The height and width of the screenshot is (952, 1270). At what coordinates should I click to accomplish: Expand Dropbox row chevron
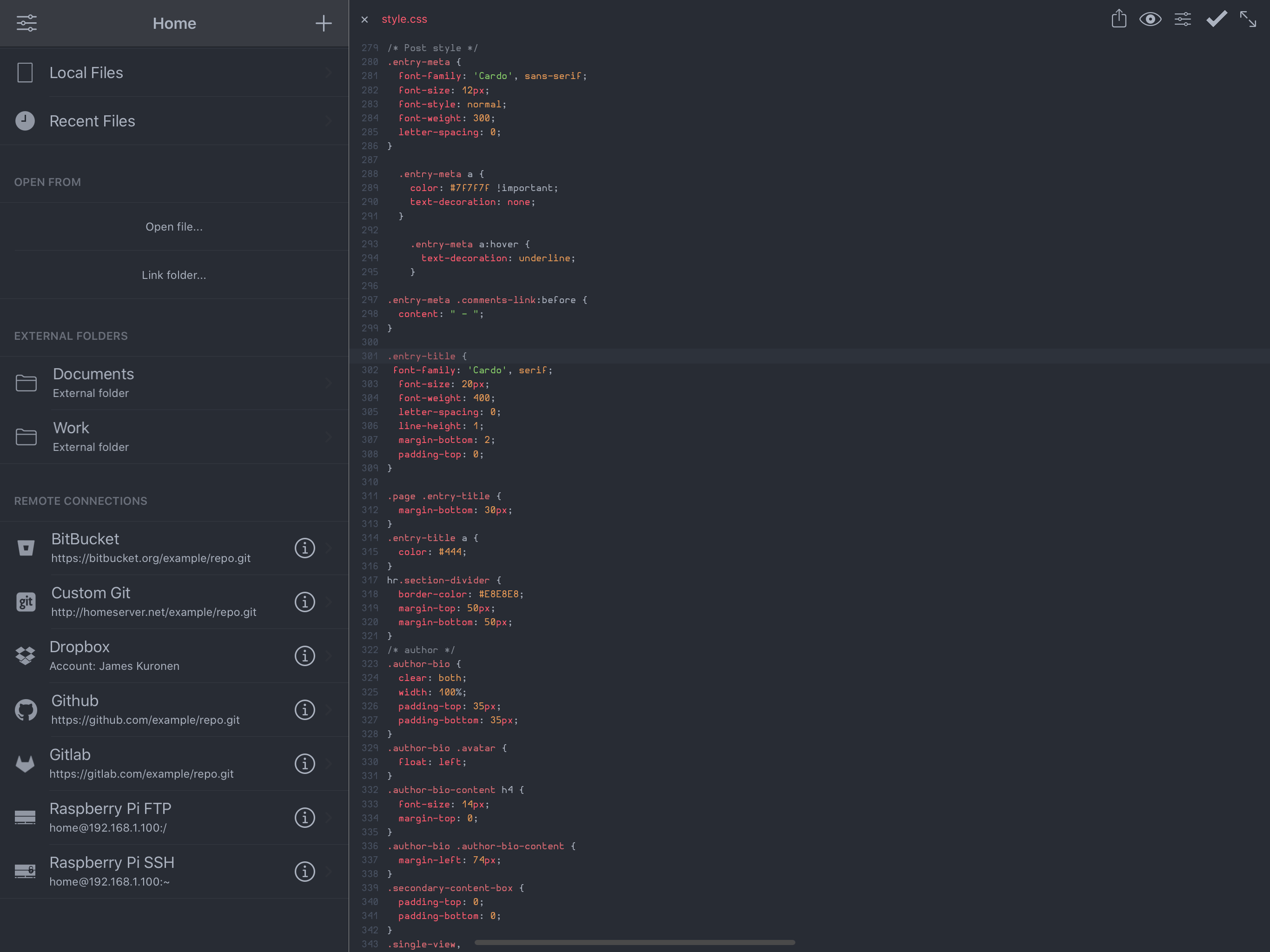coord(330,656)
